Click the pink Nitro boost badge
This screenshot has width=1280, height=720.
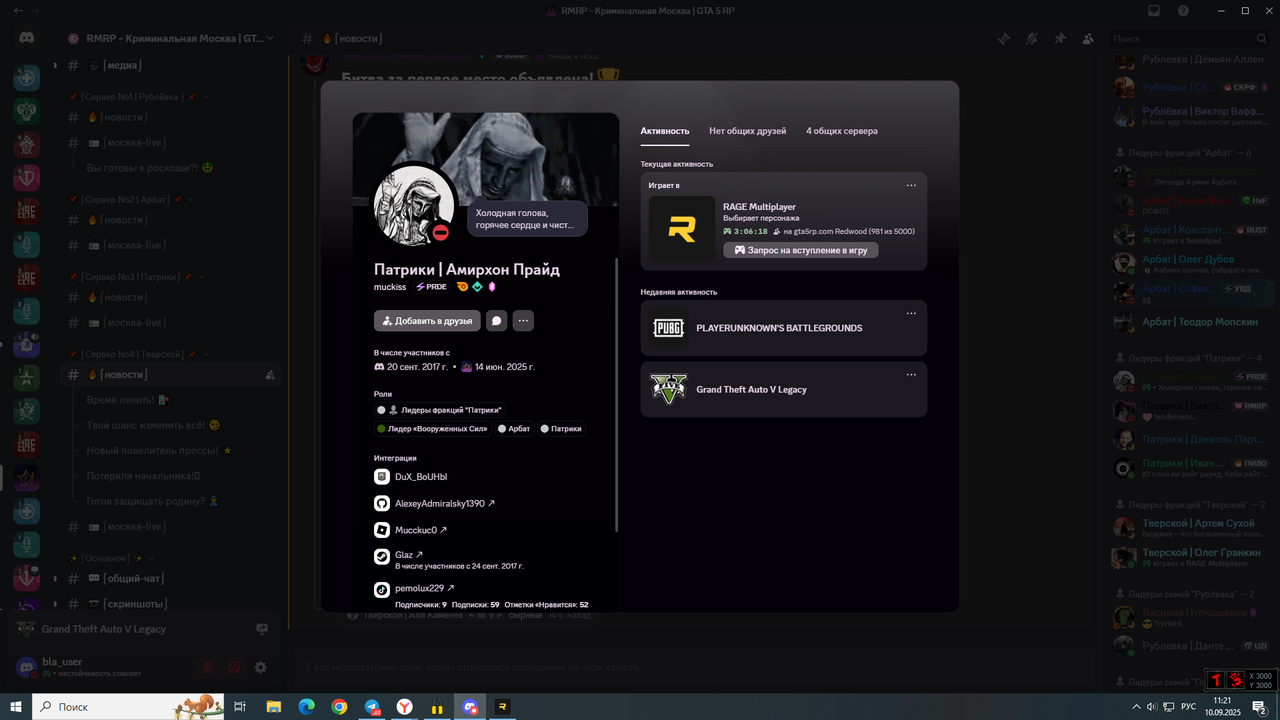point(492,287)
